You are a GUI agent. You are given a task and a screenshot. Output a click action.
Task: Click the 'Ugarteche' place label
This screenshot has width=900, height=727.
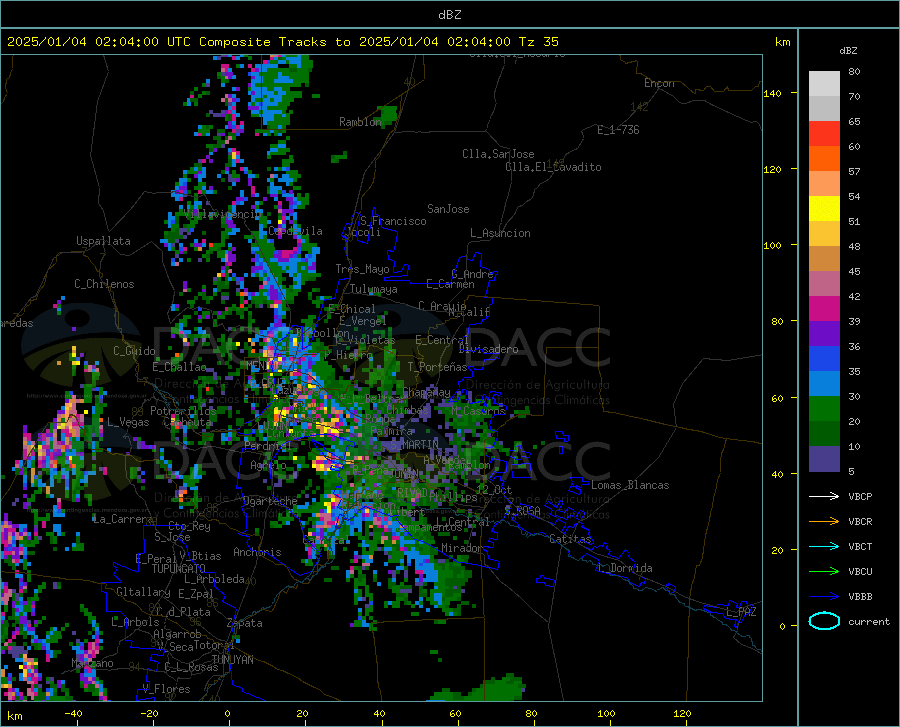click(x=270, y=500)
